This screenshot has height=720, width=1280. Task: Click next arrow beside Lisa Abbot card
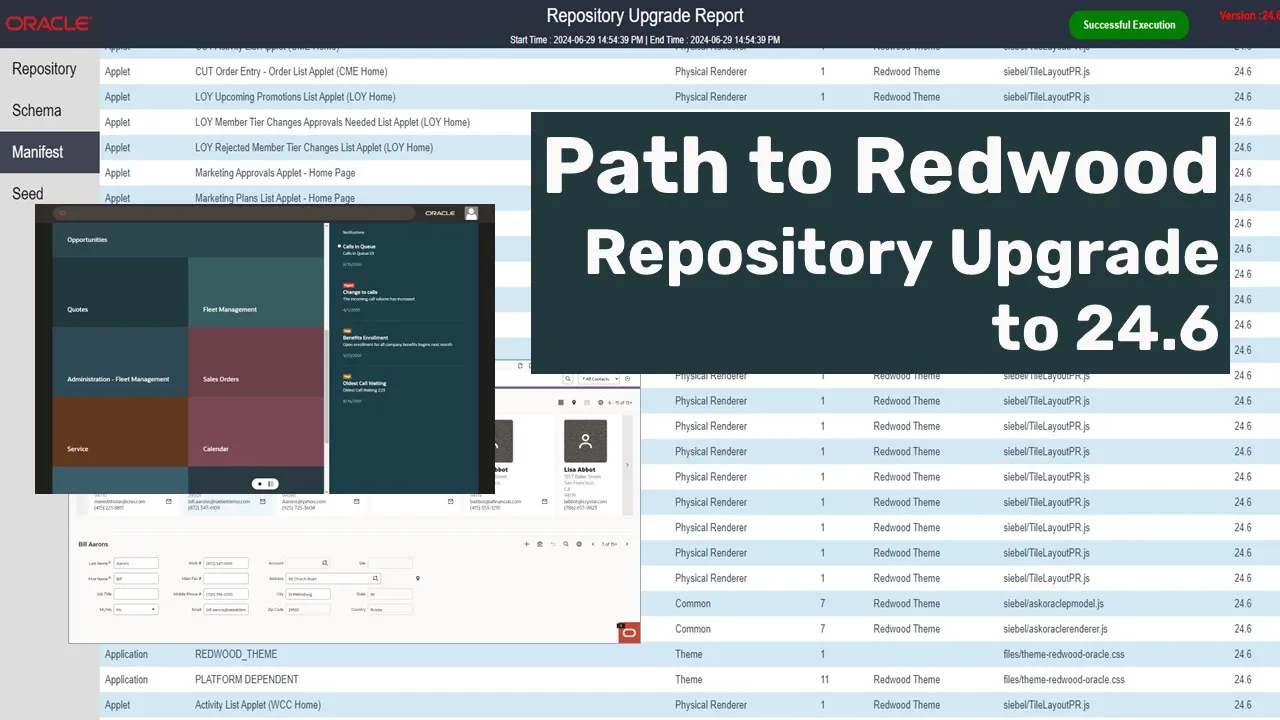pyautogui.click(x=627, y=465)
